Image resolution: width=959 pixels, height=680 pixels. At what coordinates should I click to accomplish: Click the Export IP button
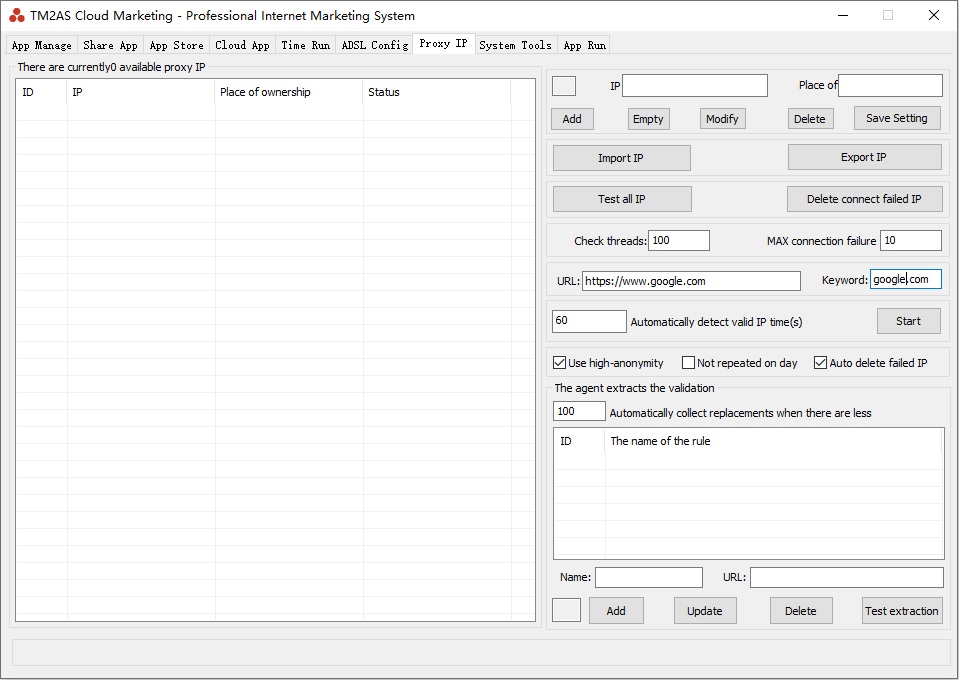[x=864, y=158]
